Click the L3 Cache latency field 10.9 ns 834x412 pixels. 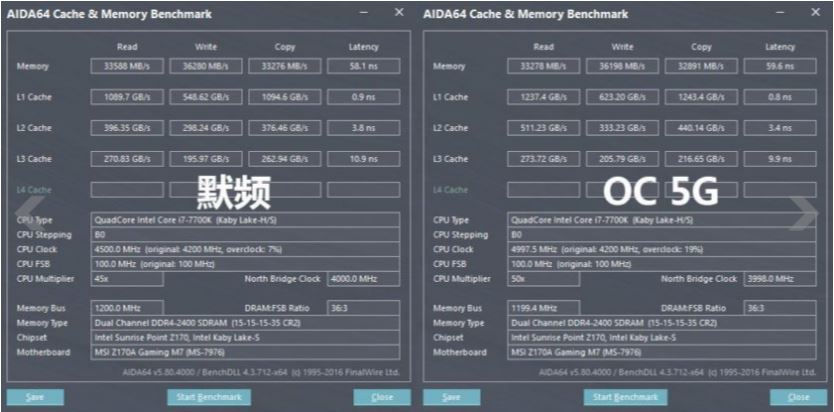pyautogui.click(x=363, y=159)
